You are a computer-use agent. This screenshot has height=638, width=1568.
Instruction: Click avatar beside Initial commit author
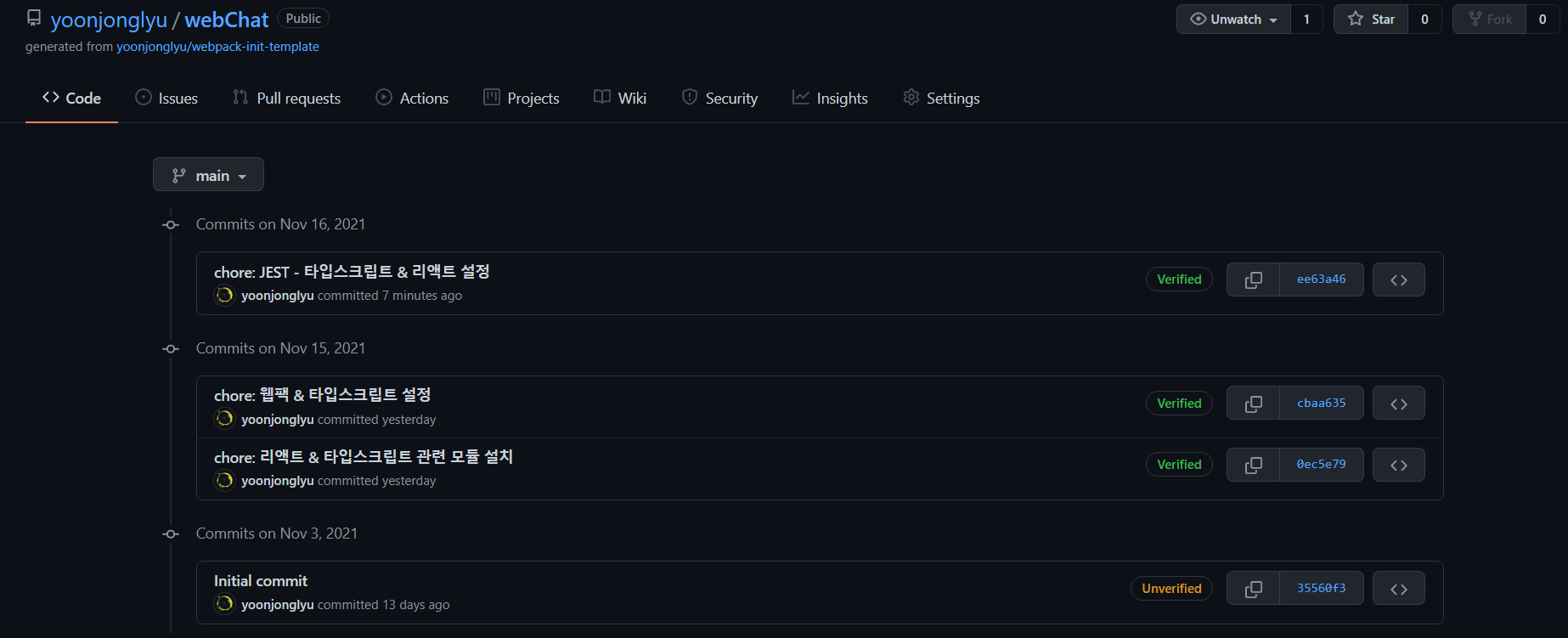coord(224,605)
